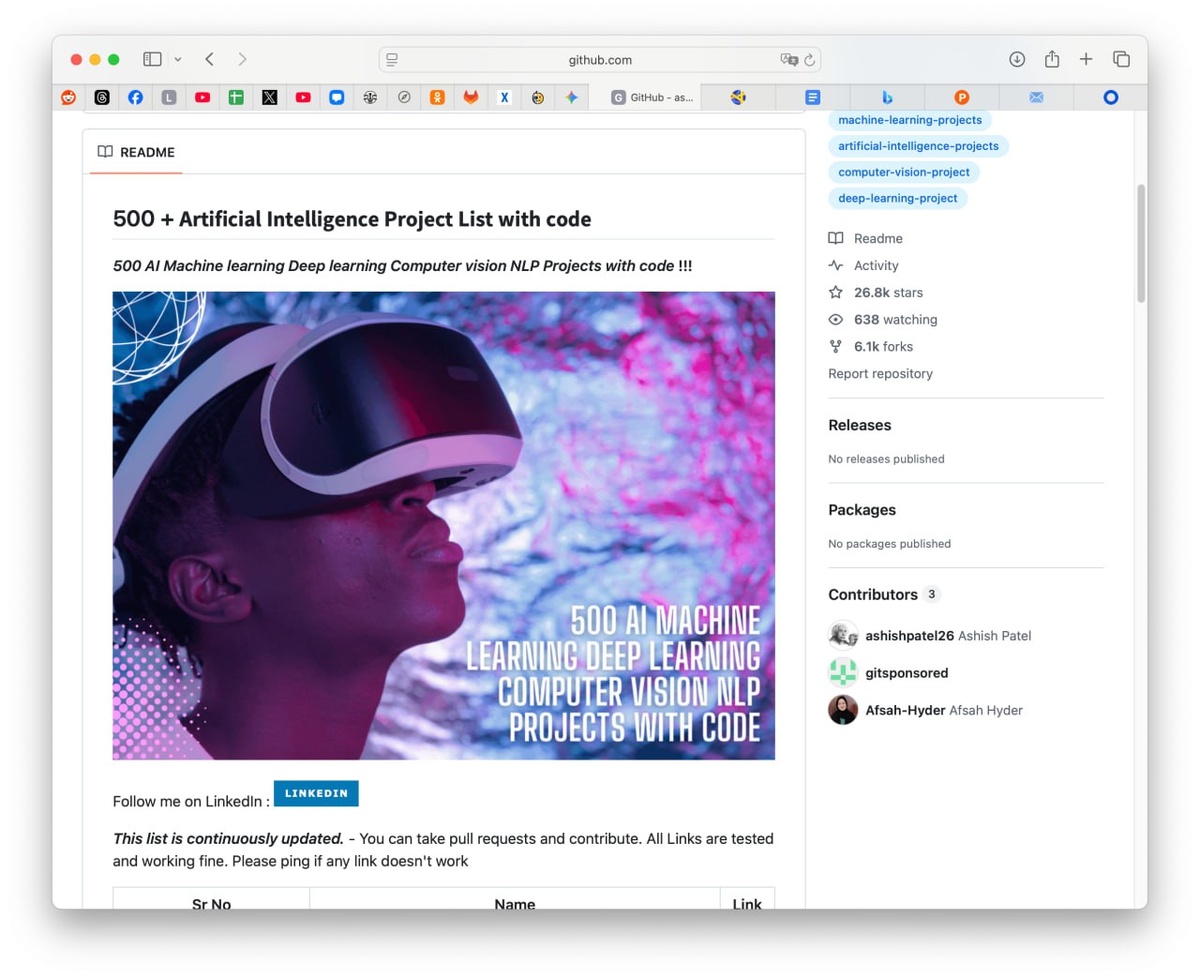Open the deep-learning-project topic
The height and width of the screenshot is (978, 1200).
pos(898,198)
